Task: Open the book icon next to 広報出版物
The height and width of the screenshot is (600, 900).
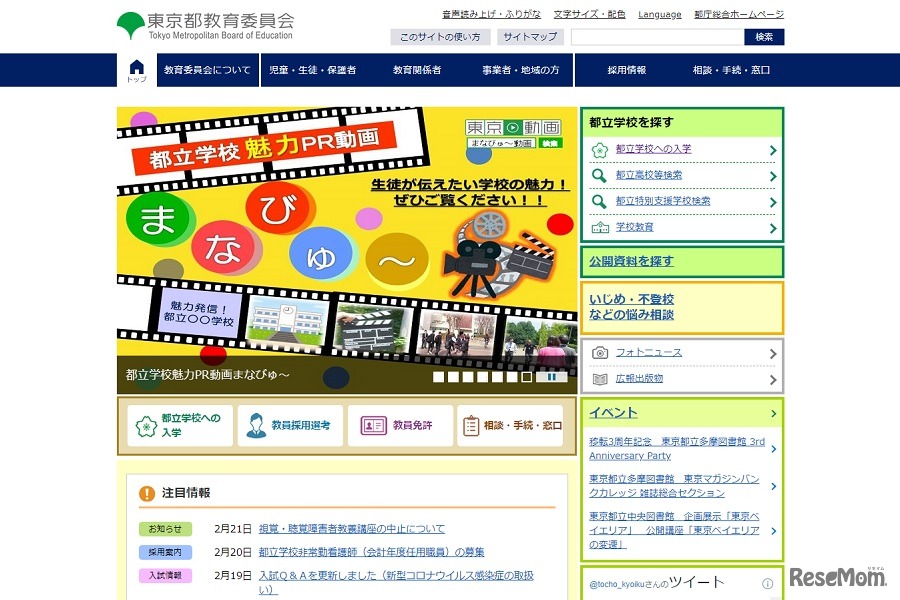Action: pyautogui.click(x=598, y=380)
